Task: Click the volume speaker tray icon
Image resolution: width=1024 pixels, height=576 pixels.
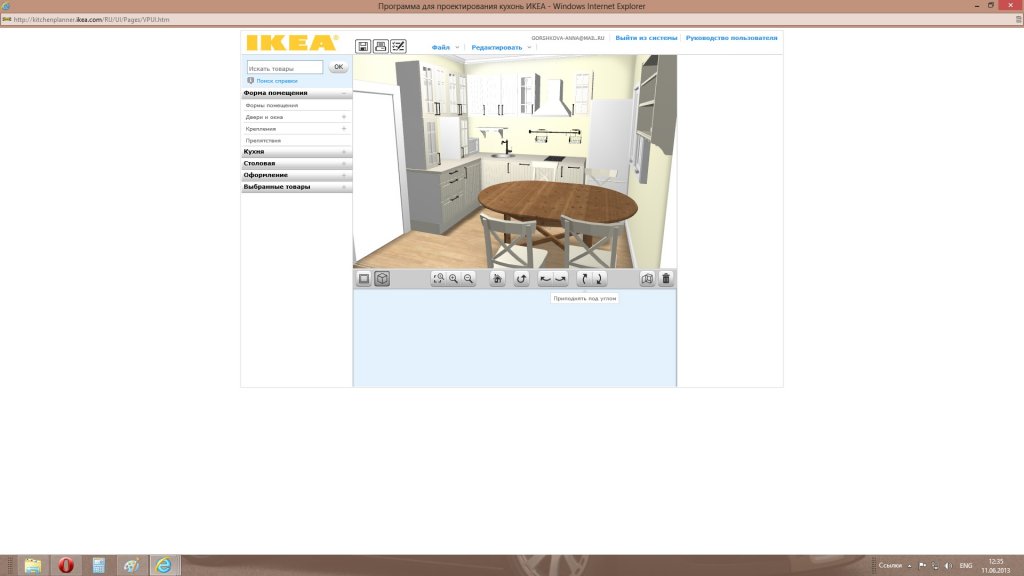Action: pyautogui.click(x=948, y=566)
